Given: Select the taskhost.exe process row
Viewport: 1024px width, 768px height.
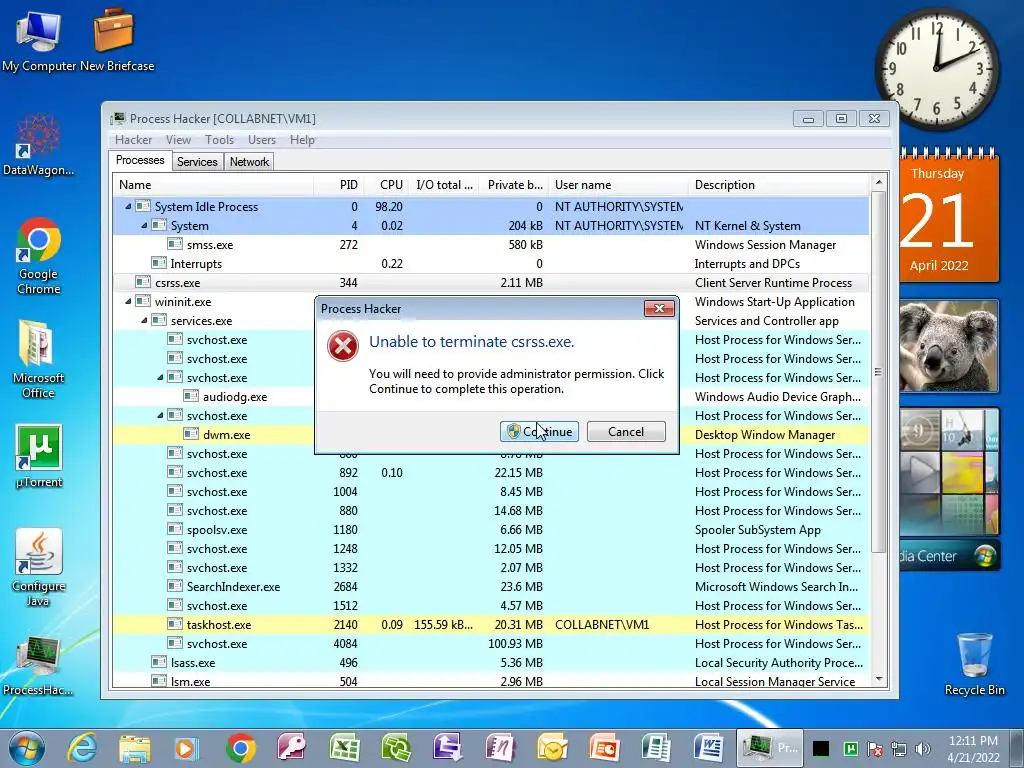Looking at the screenshot, I should 491,624.
